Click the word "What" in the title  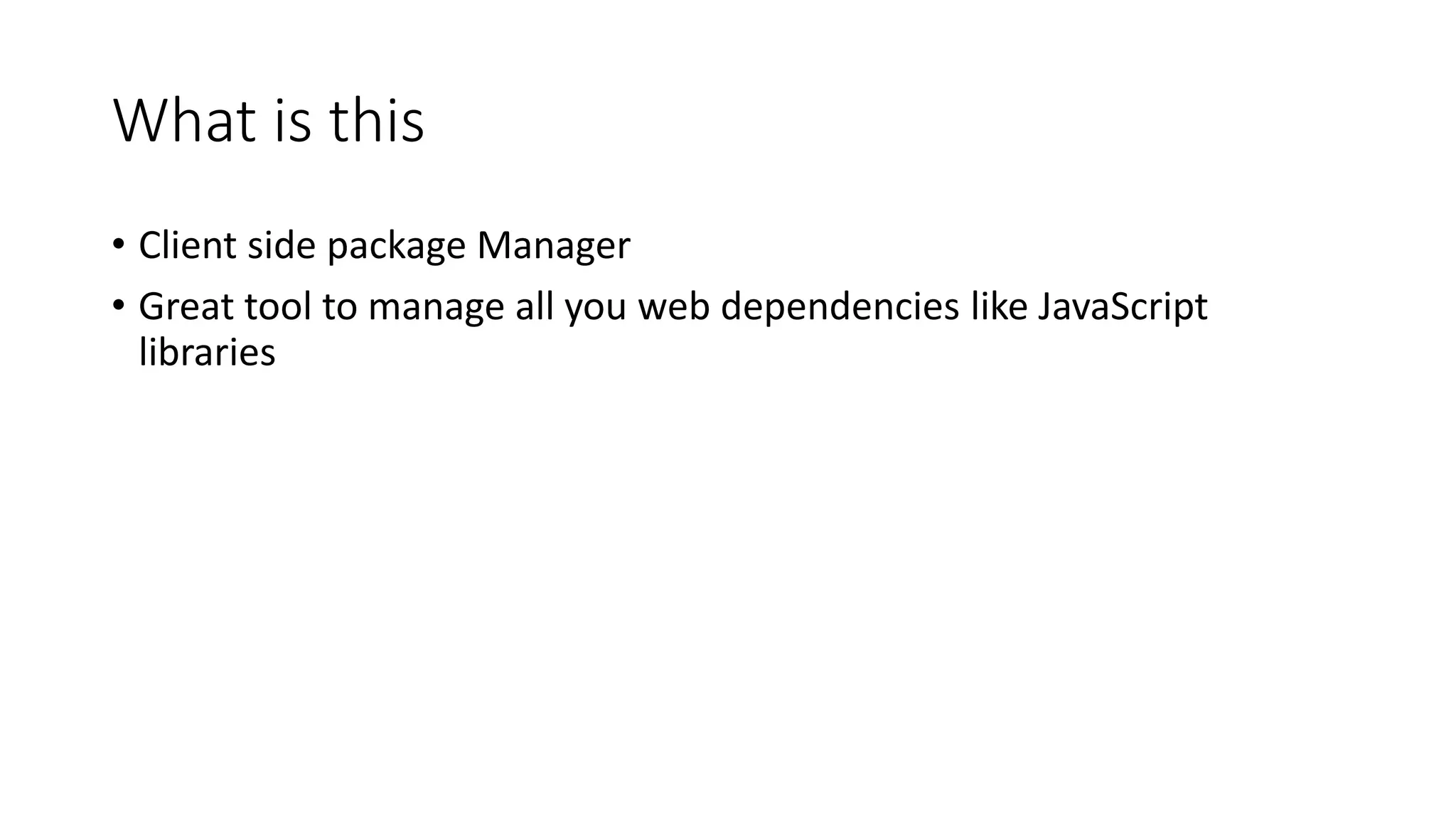(184, 121)
